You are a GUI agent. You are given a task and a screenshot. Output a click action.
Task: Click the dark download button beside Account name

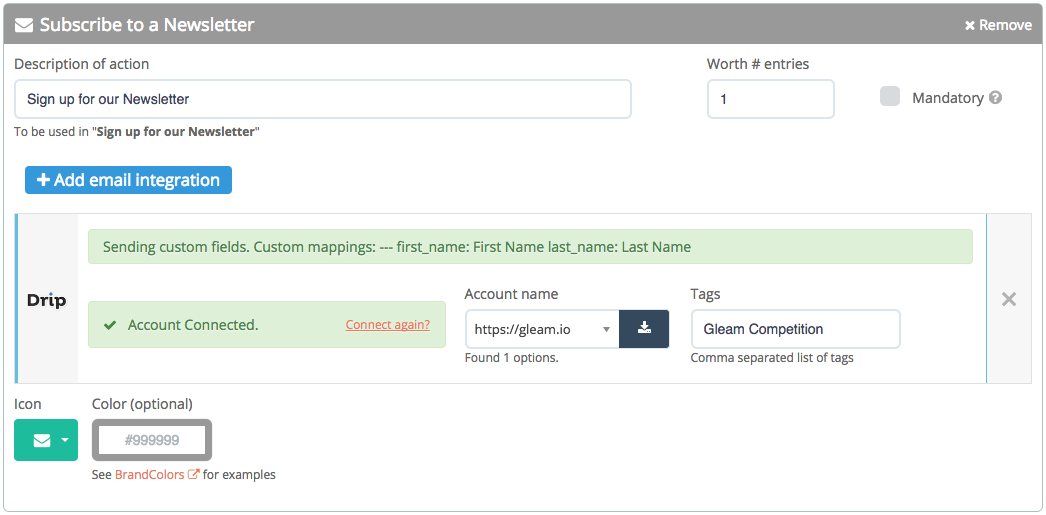pyautogui.click(x=644, y=328)
